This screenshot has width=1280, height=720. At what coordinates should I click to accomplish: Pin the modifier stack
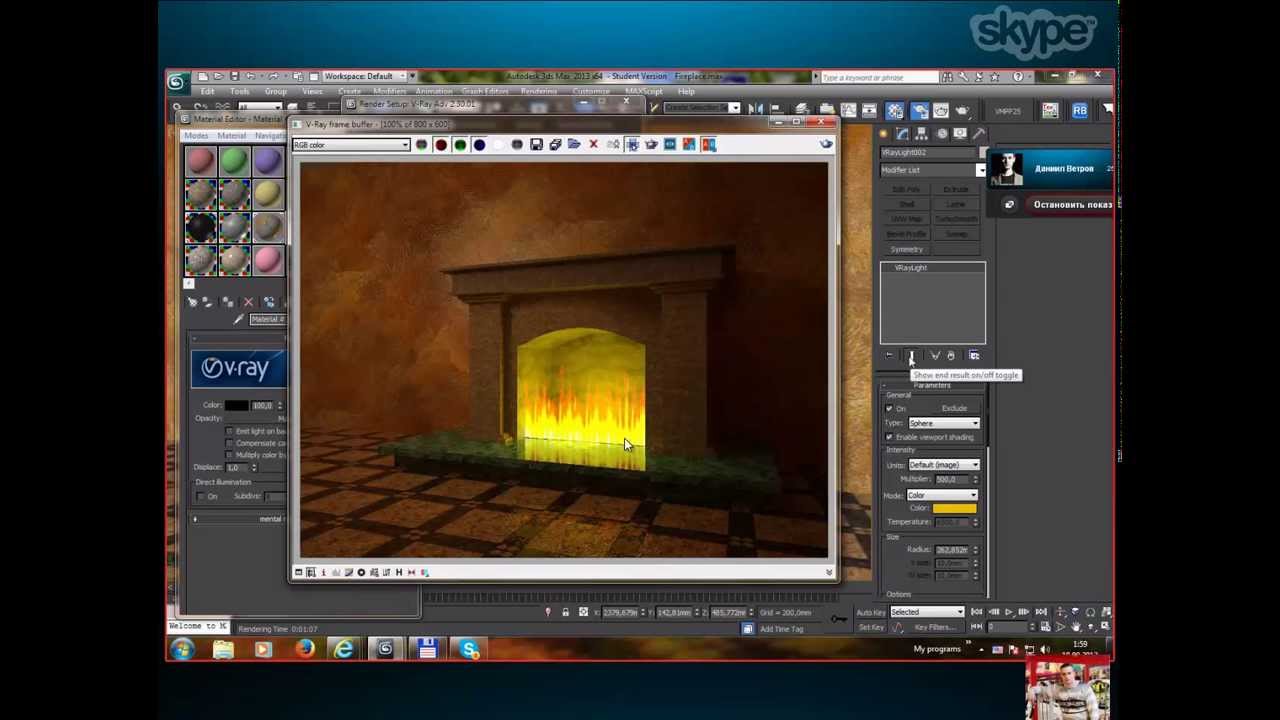click(x=889, y=356)
